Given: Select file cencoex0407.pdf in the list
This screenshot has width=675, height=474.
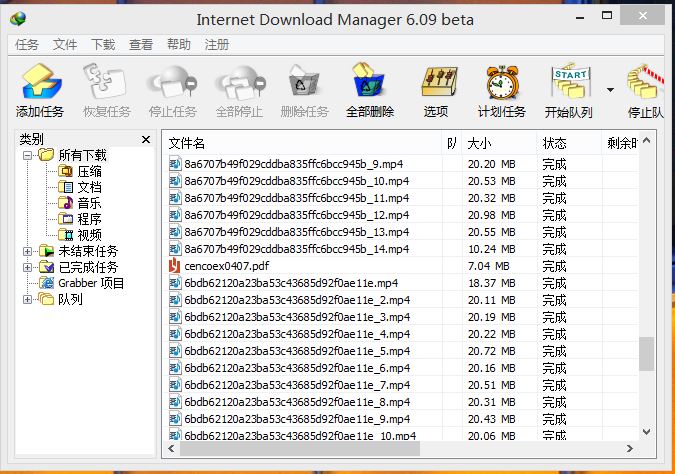Looking at the screenshot, I should [x=226, y=266].
